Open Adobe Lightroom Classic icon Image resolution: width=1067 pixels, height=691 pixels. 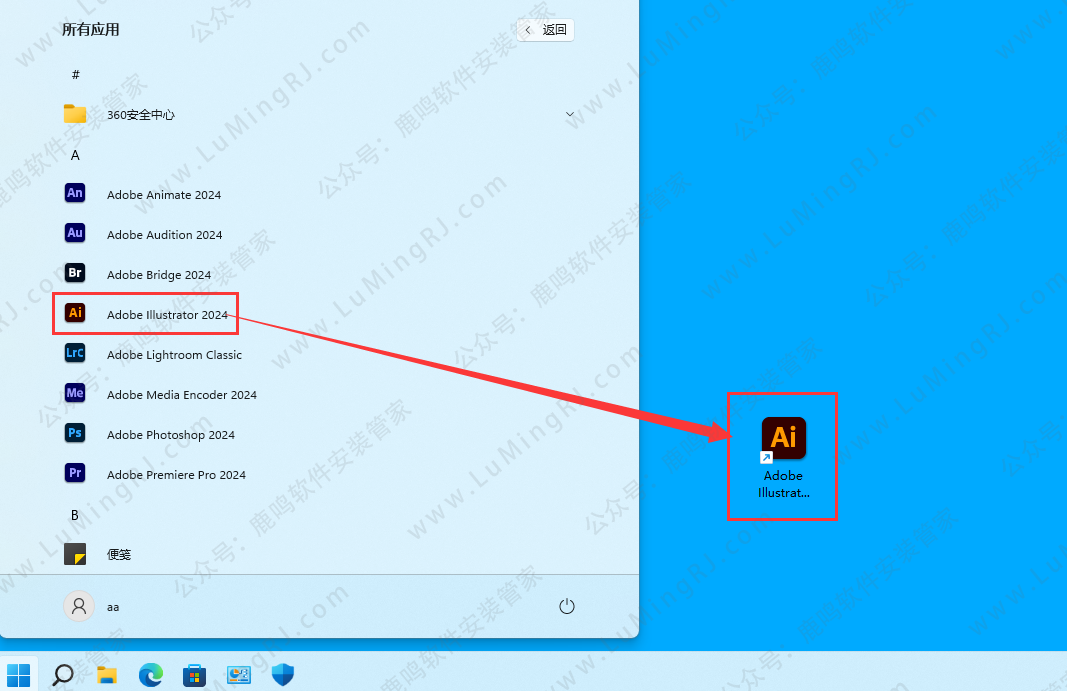(75, 353)
